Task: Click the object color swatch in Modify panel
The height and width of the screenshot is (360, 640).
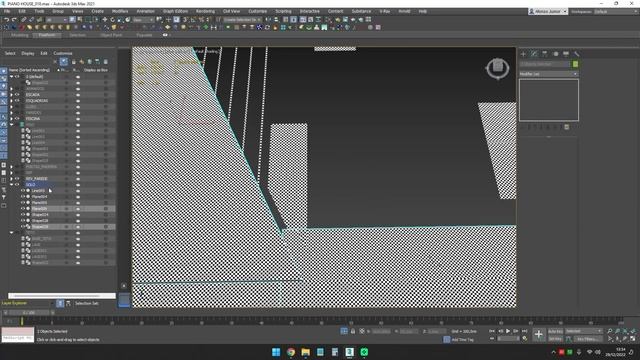Action: [576, 64]
